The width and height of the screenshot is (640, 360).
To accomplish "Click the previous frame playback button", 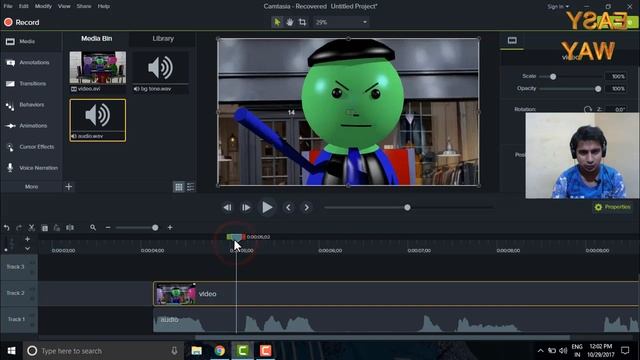I will coord(227,208).
